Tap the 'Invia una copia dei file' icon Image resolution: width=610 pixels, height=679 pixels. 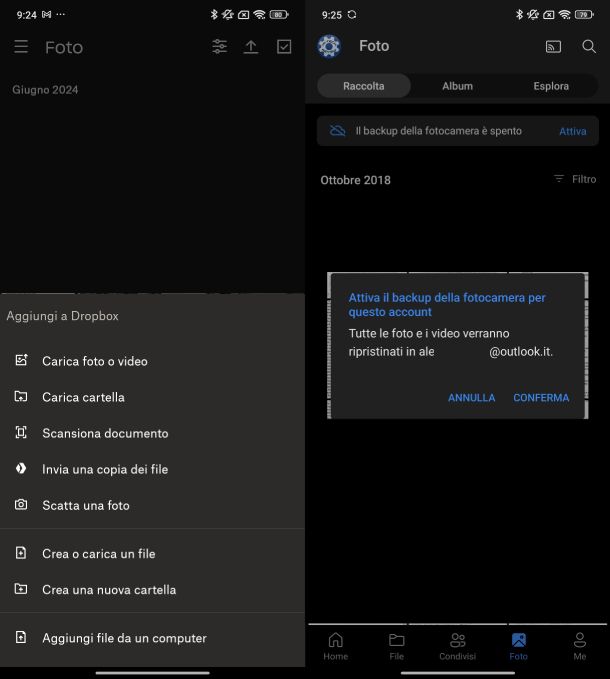tap(21, 468)
